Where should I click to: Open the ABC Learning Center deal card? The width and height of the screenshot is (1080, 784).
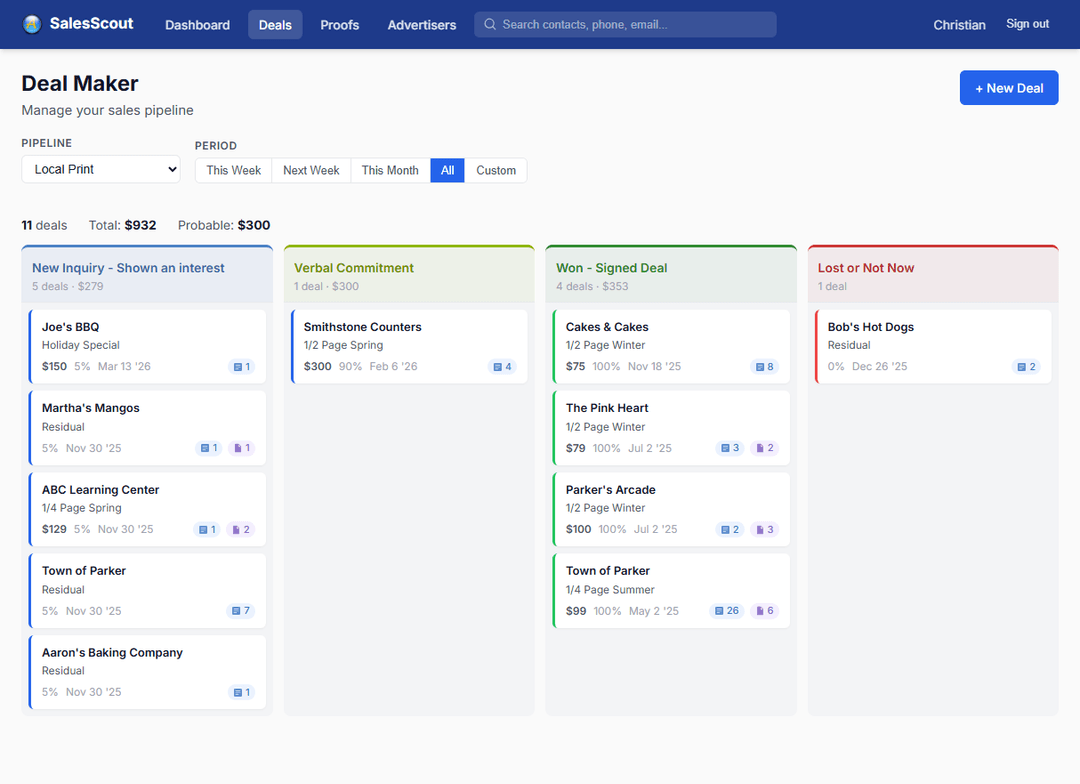(147, 509)
